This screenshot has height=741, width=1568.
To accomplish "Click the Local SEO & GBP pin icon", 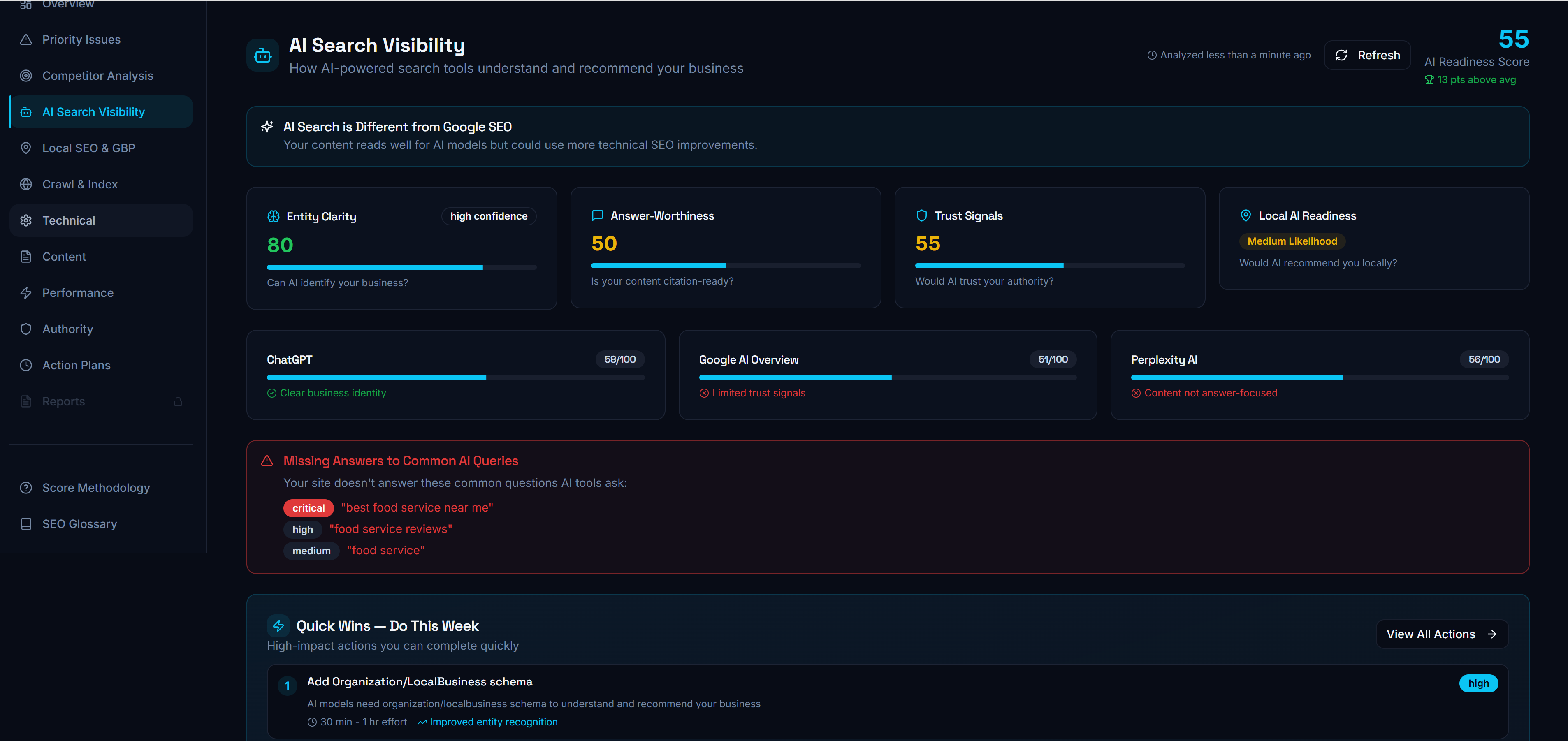I will pos(26,148).
